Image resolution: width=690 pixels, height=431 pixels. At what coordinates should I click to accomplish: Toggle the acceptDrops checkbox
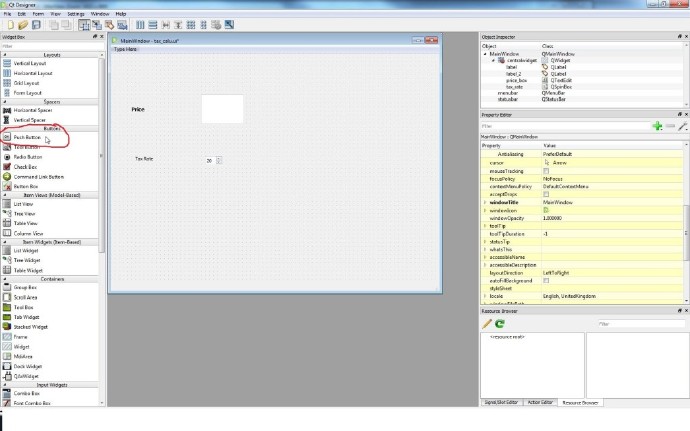[546, 194]
